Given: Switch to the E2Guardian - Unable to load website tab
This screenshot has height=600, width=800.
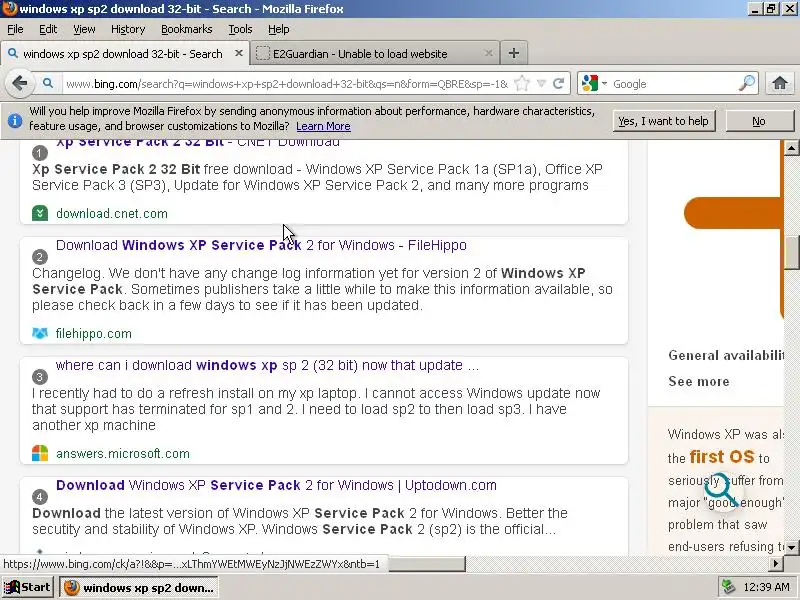Looking at the screenshot, I should 374,53.
